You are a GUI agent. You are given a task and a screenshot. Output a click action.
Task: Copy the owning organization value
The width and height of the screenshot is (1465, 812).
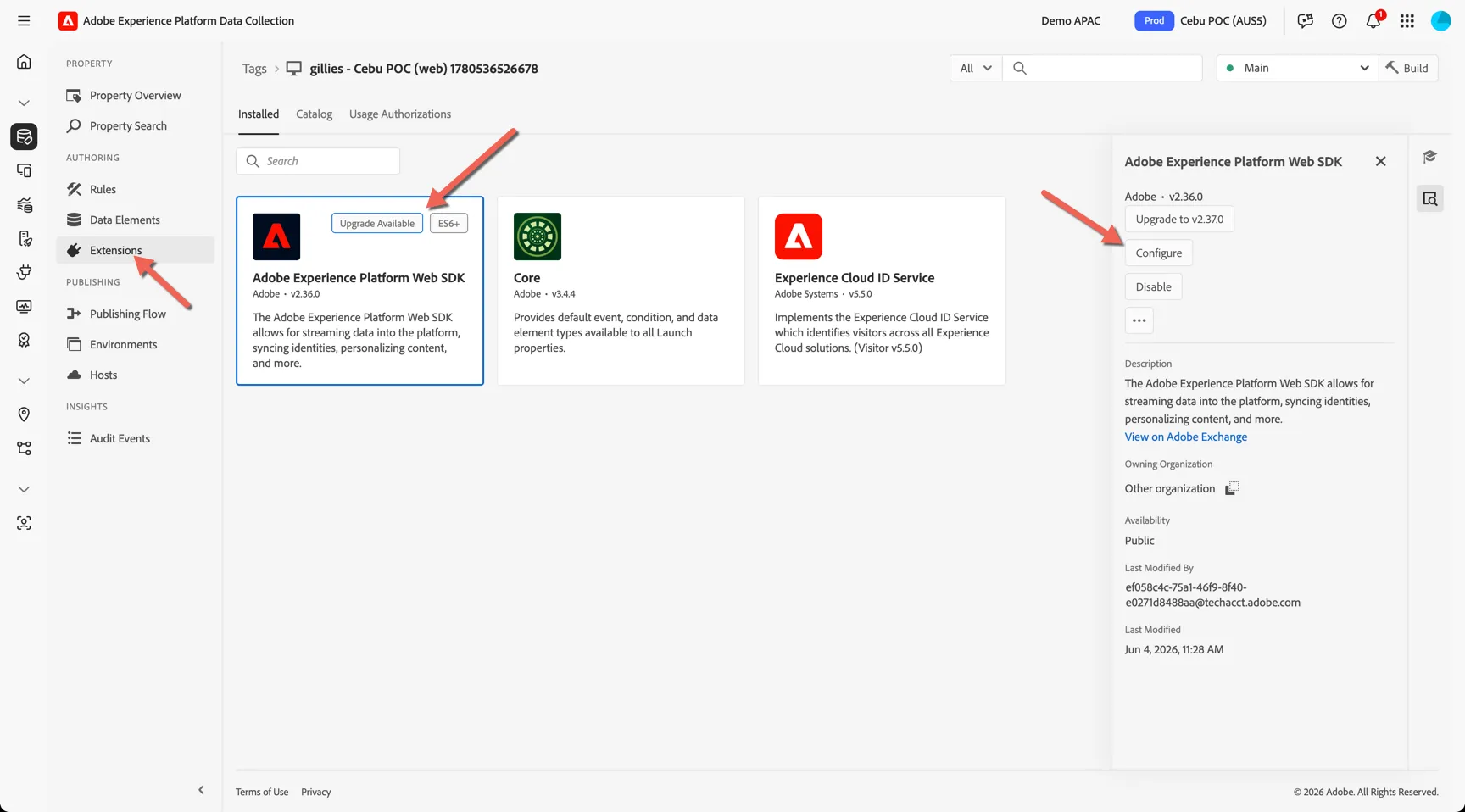(1232, 488)
